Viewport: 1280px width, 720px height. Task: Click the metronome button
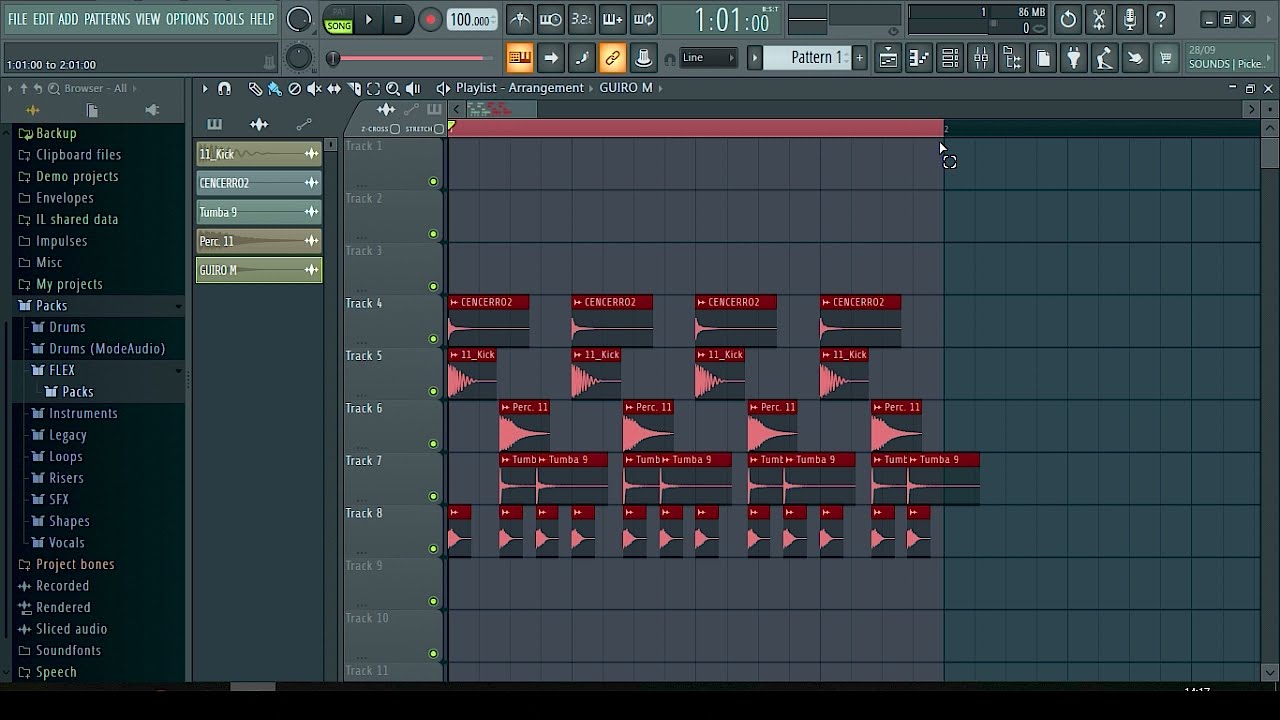point(520,19)
